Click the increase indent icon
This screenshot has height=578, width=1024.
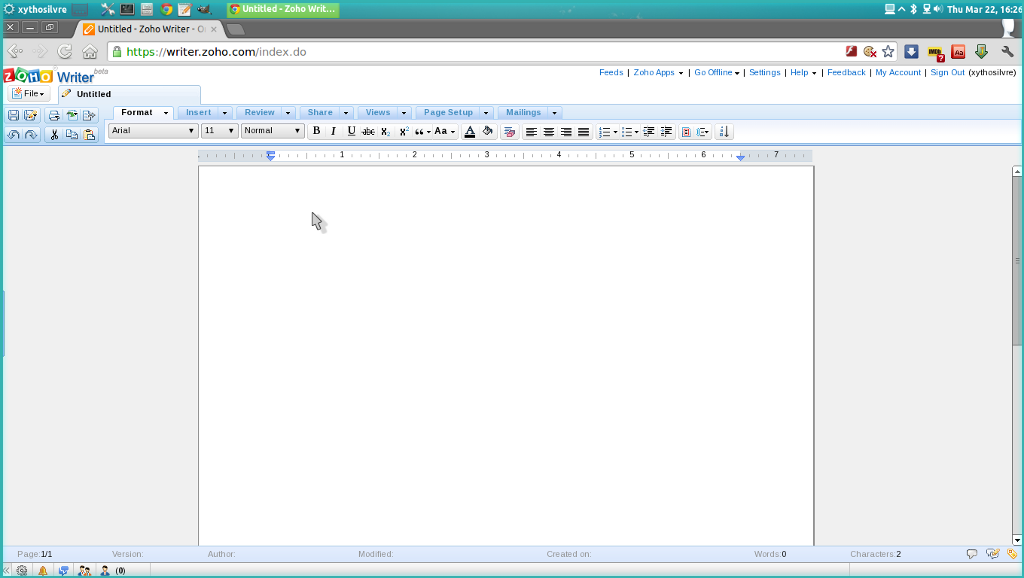(666, 131)
